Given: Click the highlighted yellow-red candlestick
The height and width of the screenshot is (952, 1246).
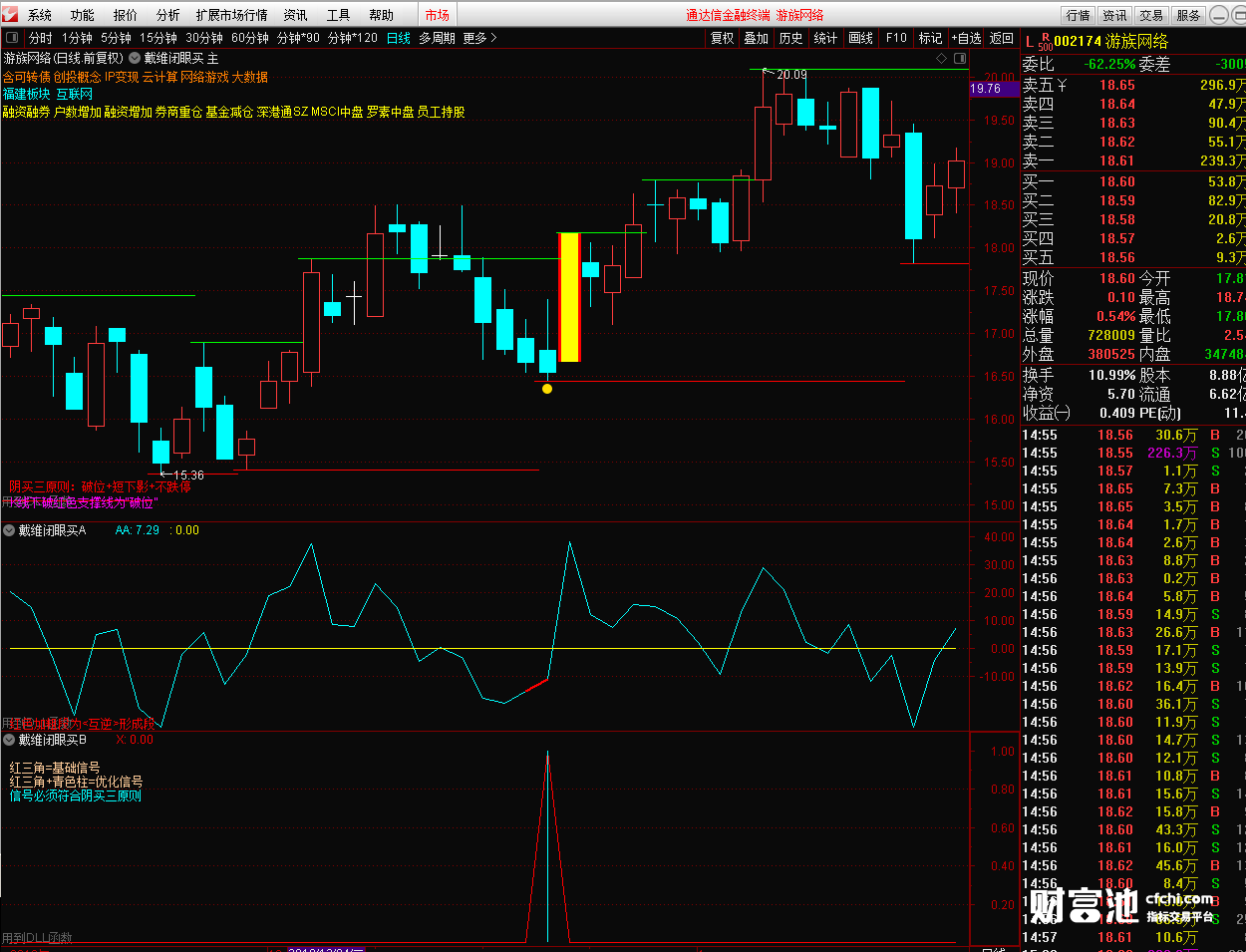Looking at the screenshot, I should tap(570, 297).
